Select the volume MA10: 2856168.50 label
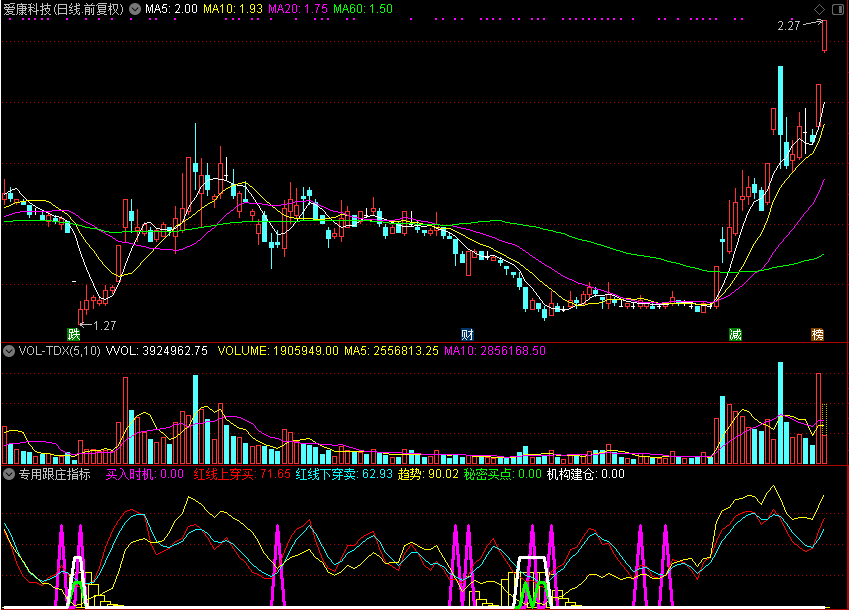Screen dimensions: 849x610 click(495, 351)
